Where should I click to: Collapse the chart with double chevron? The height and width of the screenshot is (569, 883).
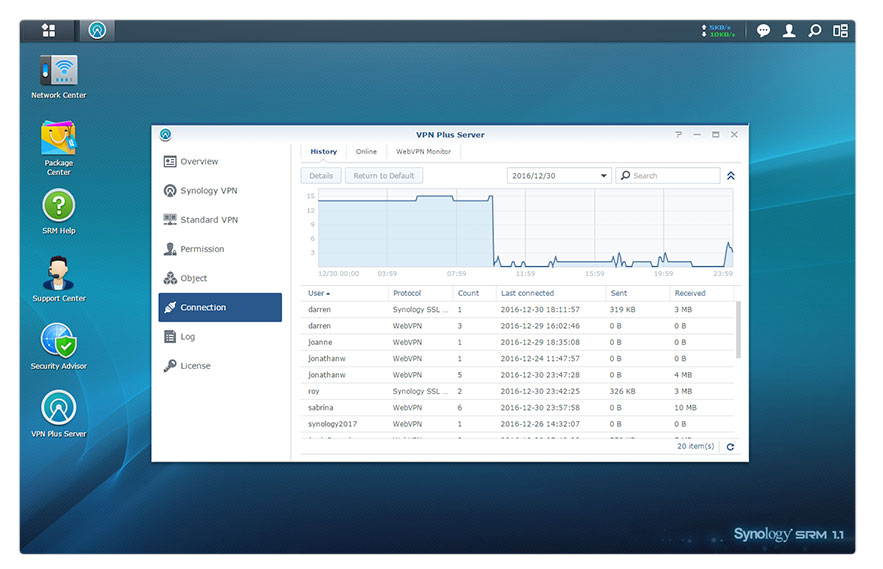(731, 176)
